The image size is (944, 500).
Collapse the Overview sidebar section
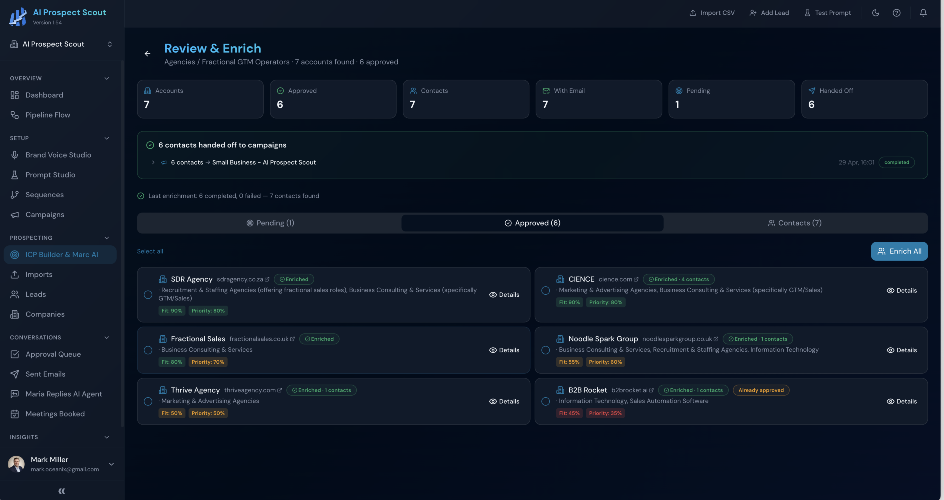pos(107,78)
